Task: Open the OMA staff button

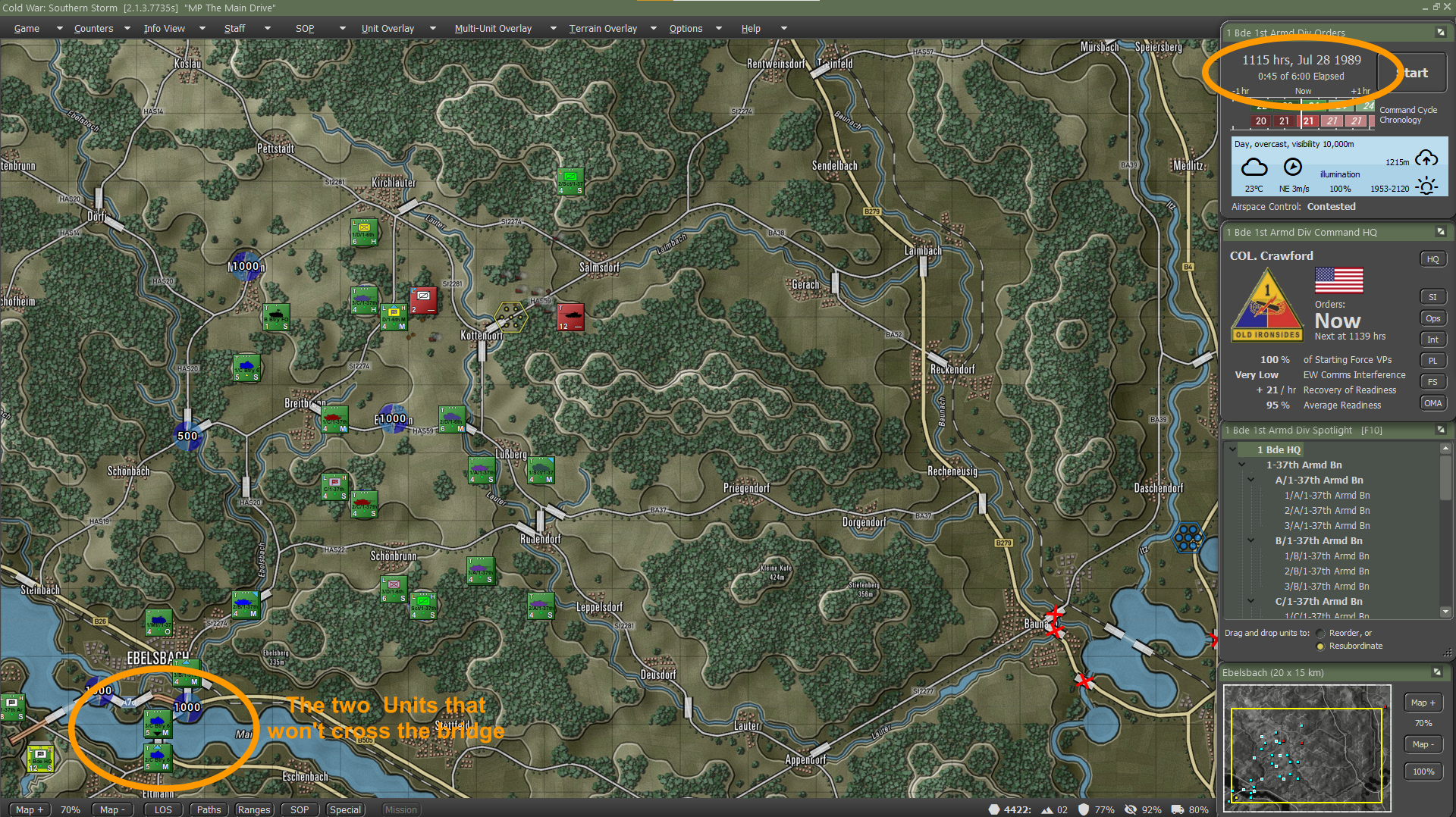Action: click(1432, 403)
